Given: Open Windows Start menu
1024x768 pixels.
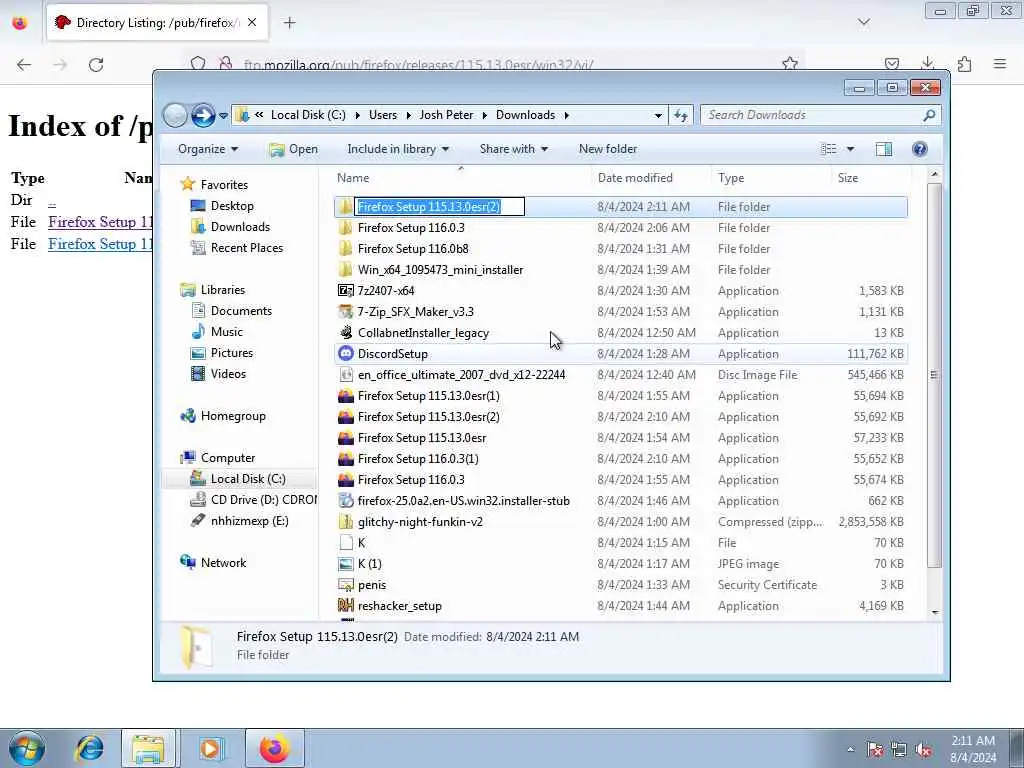Looking at the screenshot, I should tap(27, 748).
